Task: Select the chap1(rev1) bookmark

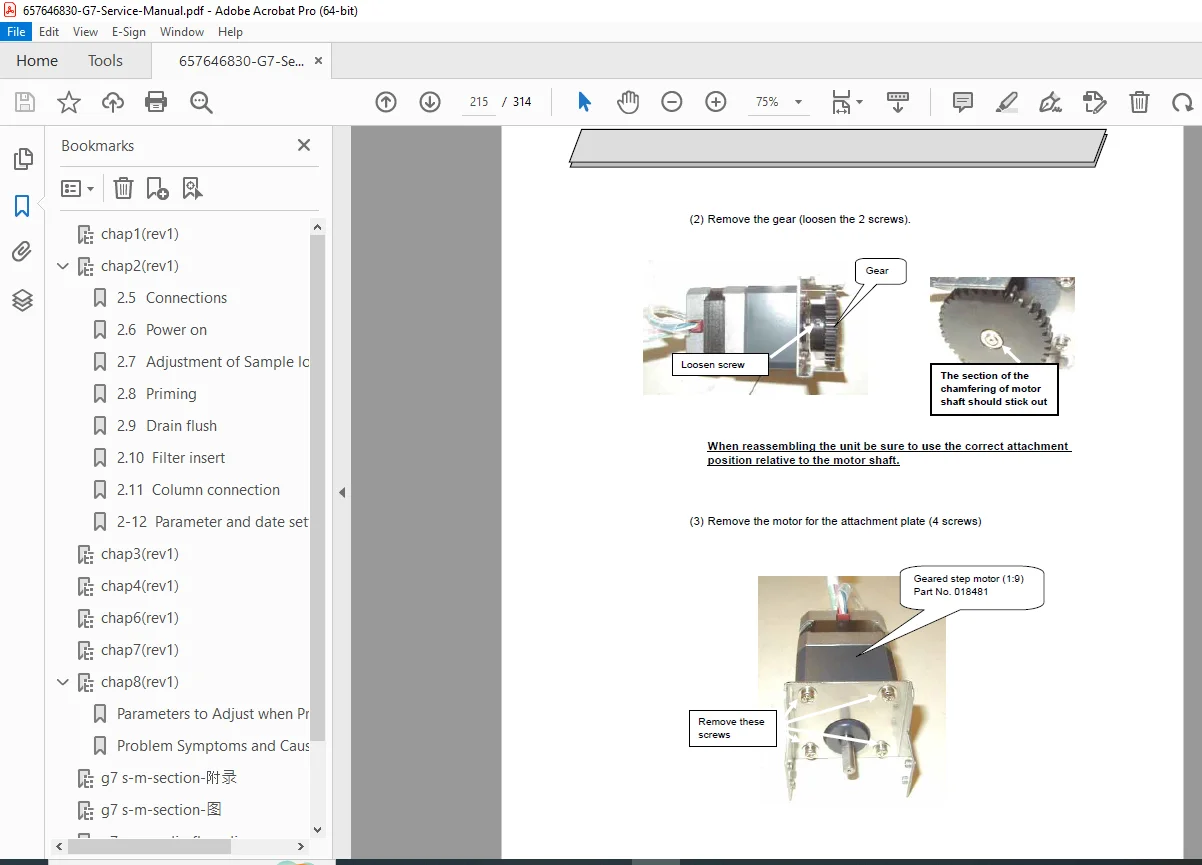Action: click(140, 234)
